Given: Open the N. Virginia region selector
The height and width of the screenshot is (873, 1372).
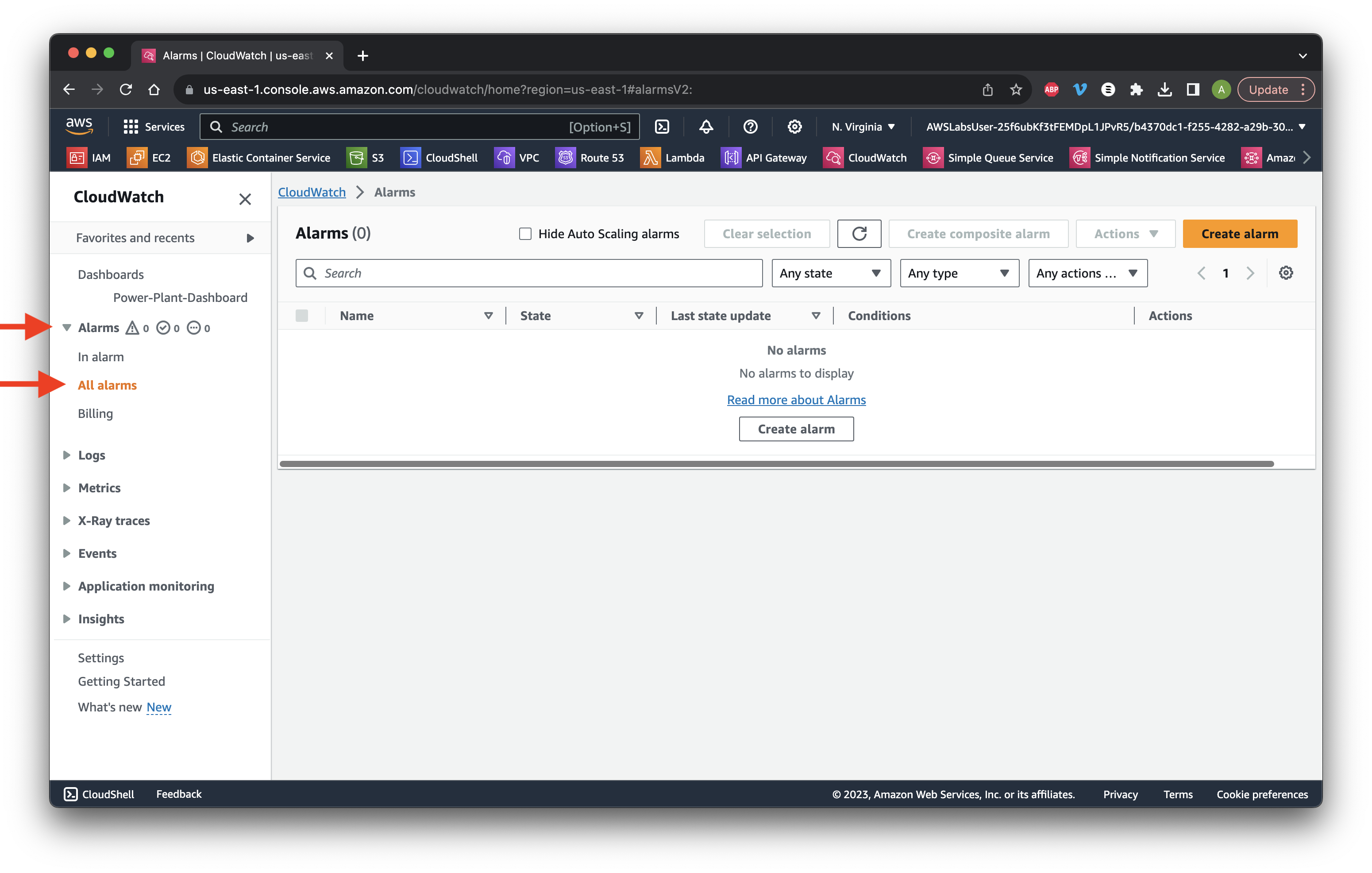Looking at the screenshot, I should (863, 127).
